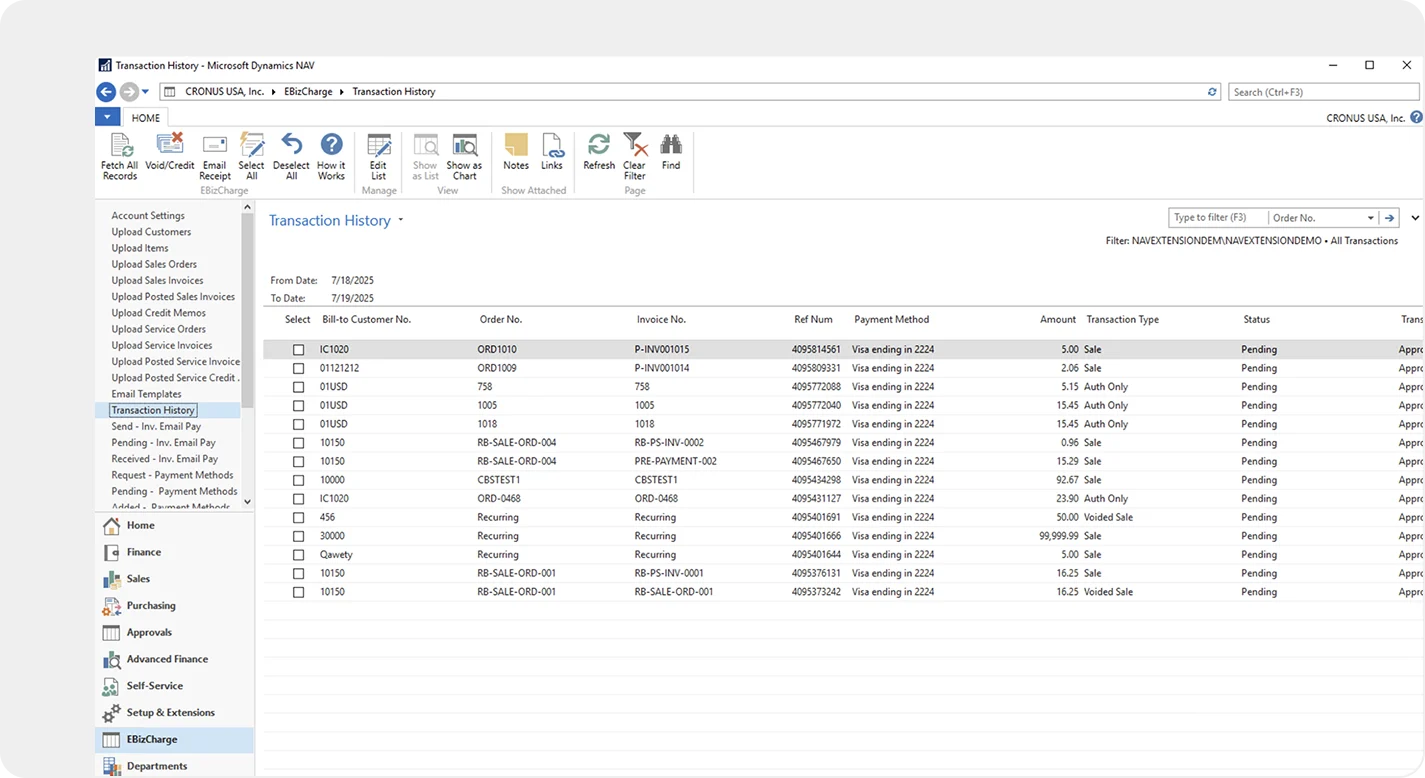Select checkbox for ORD-0468 row
This screenshot has width=1425, height=778.
pyautogui.click(x=298, y=499)
